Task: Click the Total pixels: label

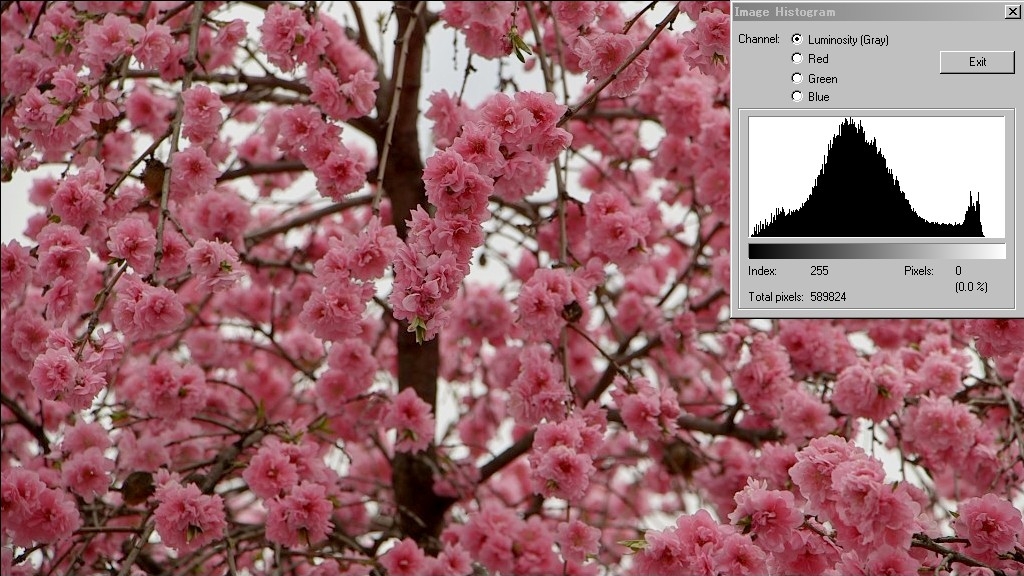Action: pyautogui.click(x=776, y=297)
